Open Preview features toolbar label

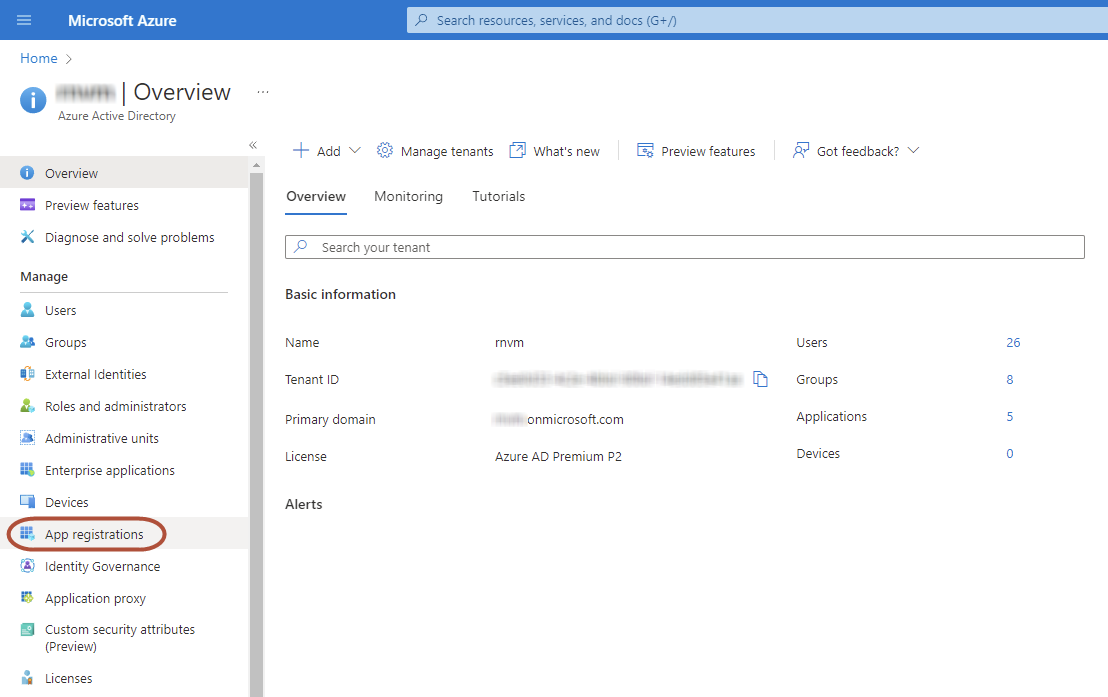708,151
